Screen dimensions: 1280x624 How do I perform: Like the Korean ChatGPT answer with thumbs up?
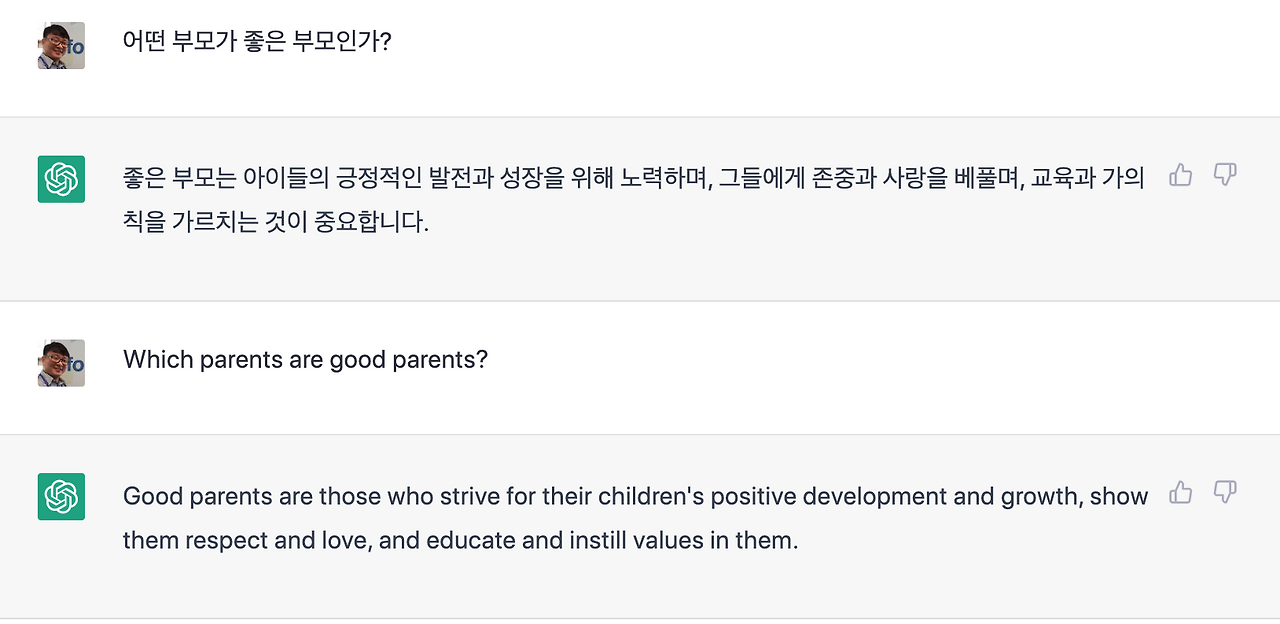(1181, 176)
